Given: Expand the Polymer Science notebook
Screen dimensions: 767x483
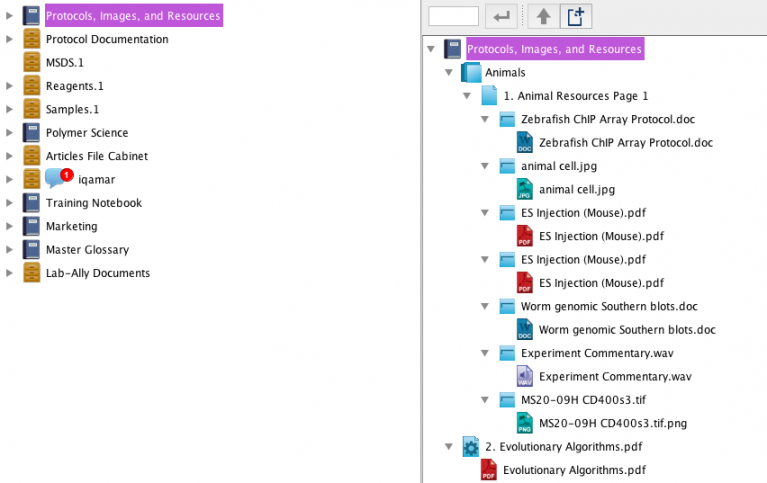Looking at the screenshot, I should pos(10,133).
